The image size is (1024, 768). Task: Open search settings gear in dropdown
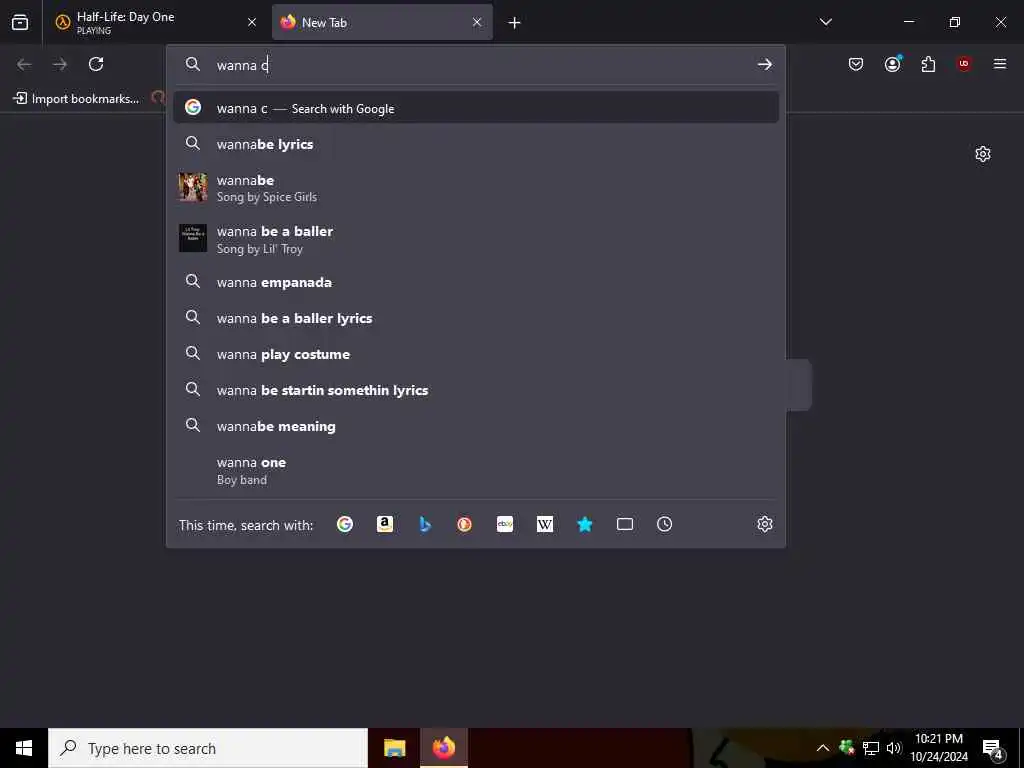(x=765, y=524)
